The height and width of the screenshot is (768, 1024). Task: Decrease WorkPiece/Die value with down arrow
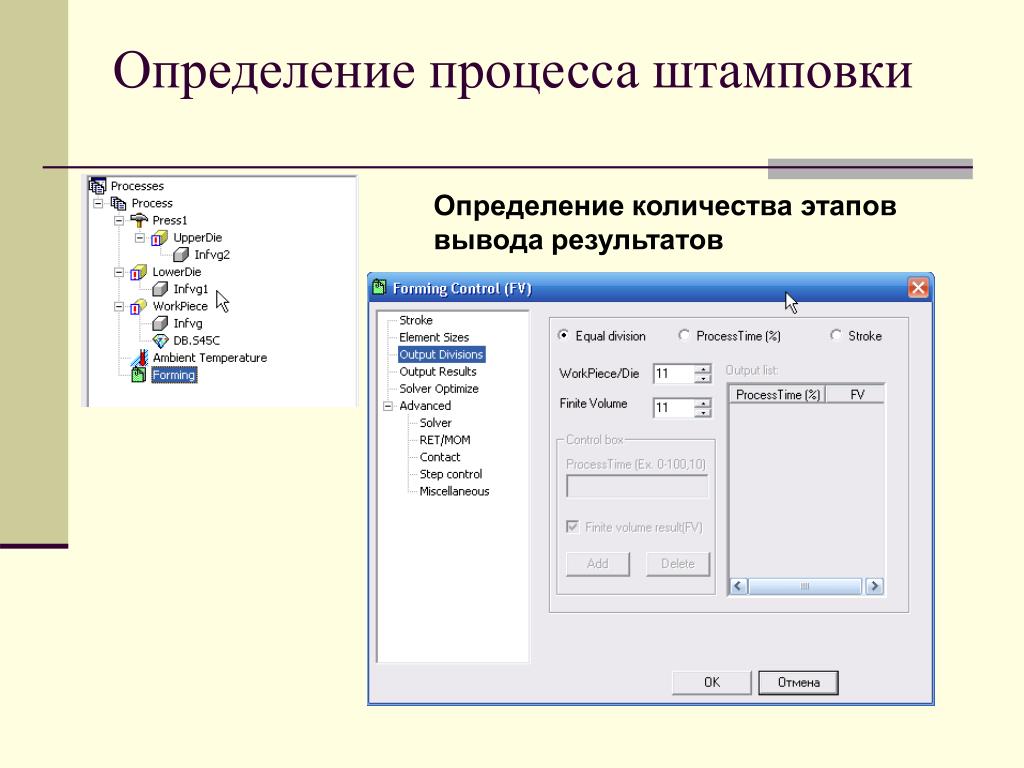[x=703, y=378]
